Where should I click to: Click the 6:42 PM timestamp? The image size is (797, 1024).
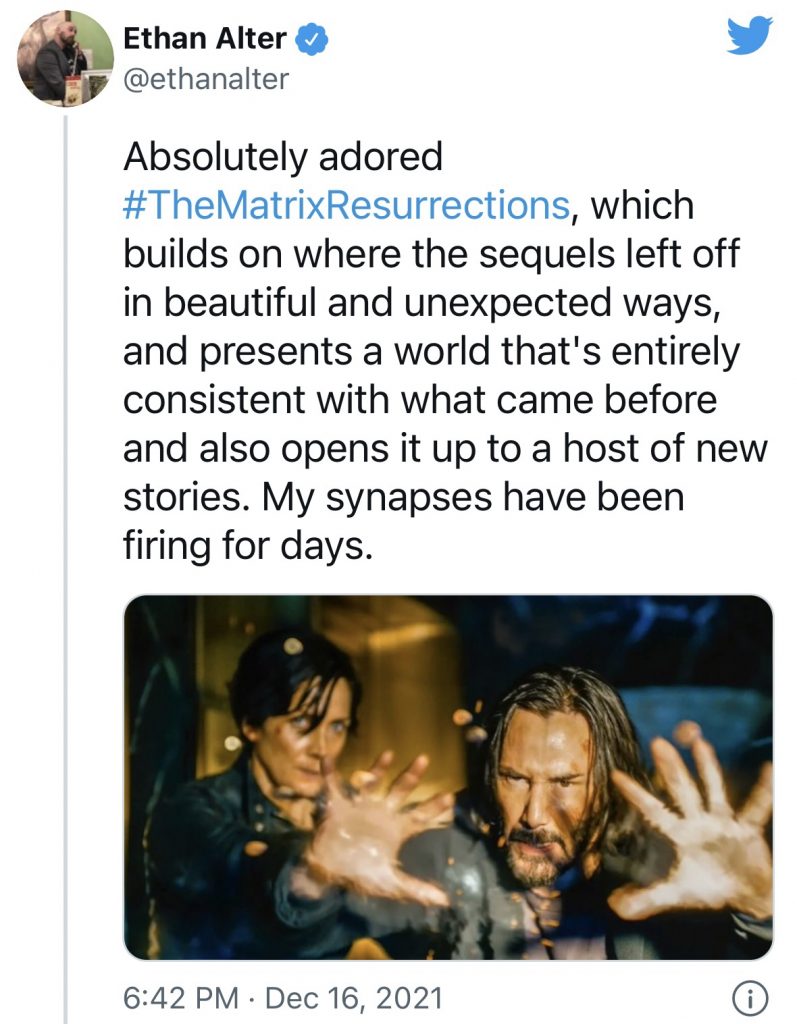(180, 998)
